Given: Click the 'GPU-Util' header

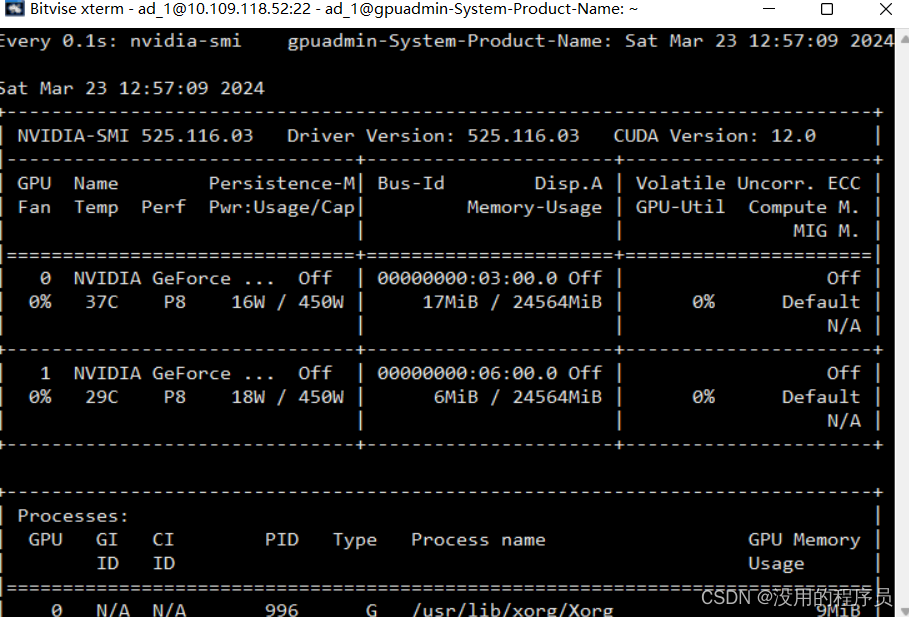Looking at the screenshot, I should tap(681, 207).
